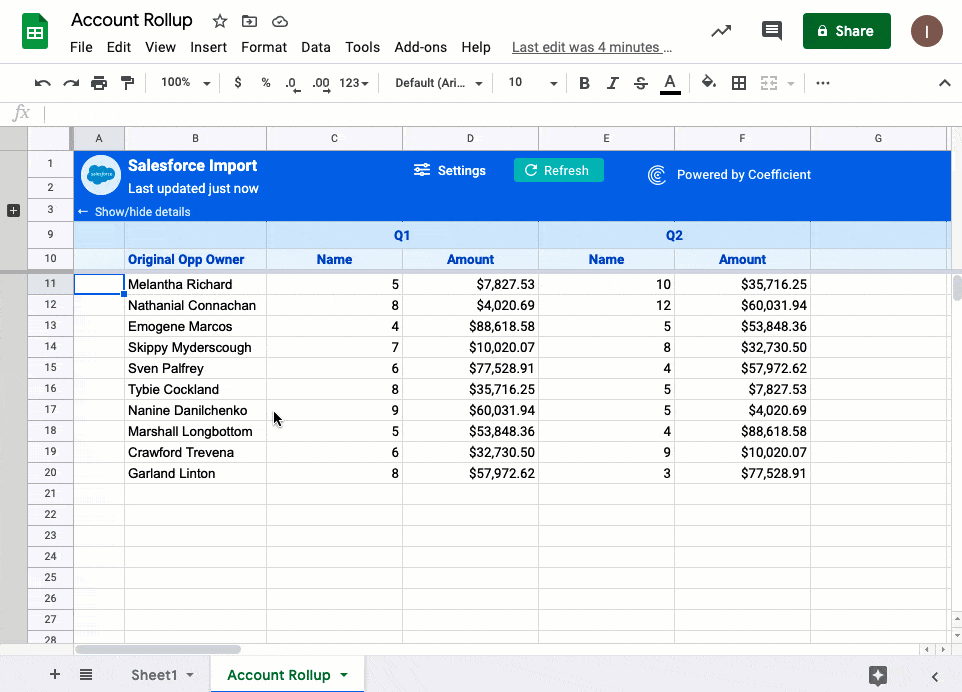Click the green Share button

pos(846,31)
